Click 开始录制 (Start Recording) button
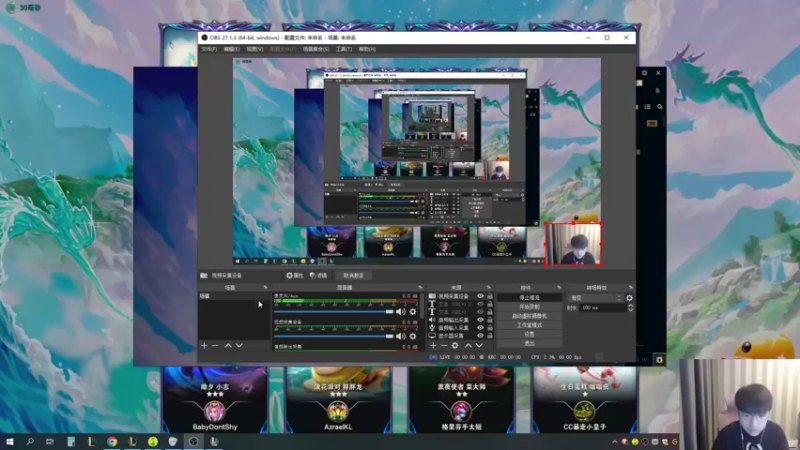The image size is (800, 450). point(530,307)
